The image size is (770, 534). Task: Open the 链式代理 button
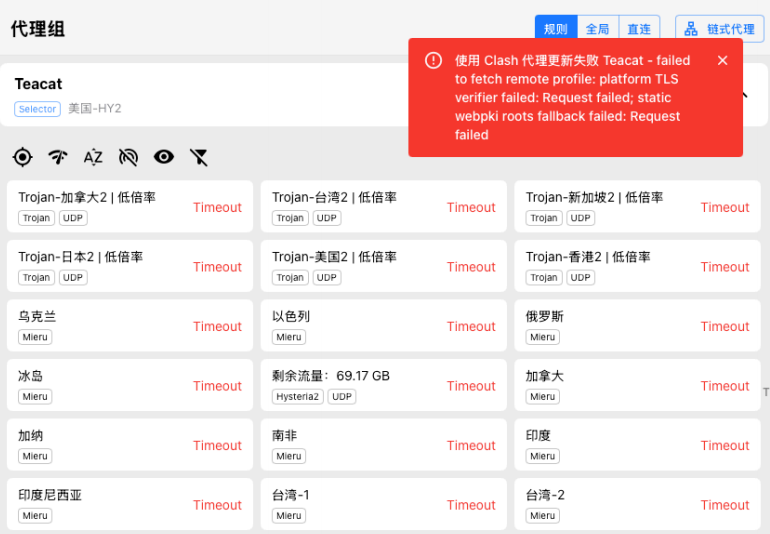coord(719,29)
